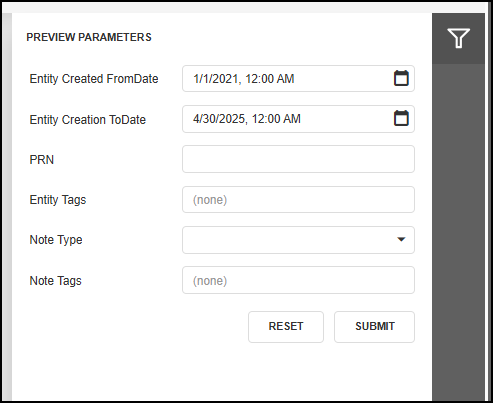This screenshot has height=403, width=493.
Task: Expand the Note Type dropdown arrow
Action: point(401,239)
